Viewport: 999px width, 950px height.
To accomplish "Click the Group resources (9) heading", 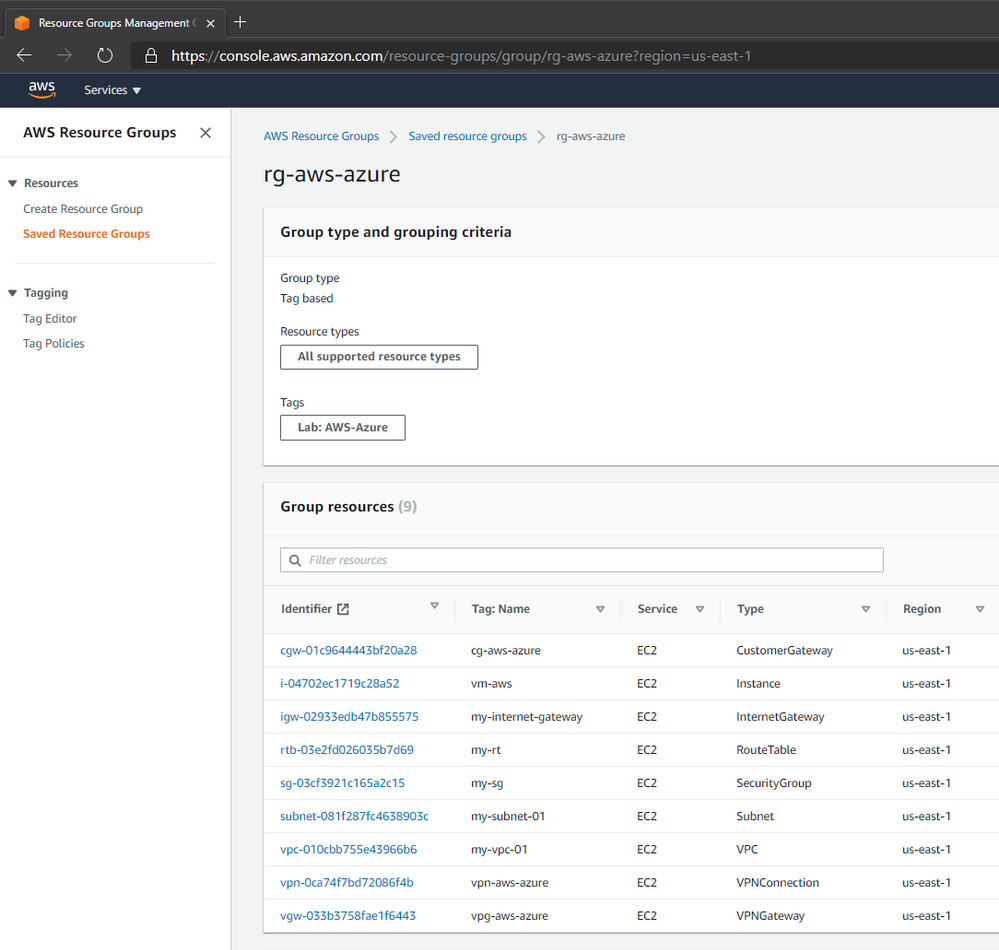I will click(x=349, y=507).
